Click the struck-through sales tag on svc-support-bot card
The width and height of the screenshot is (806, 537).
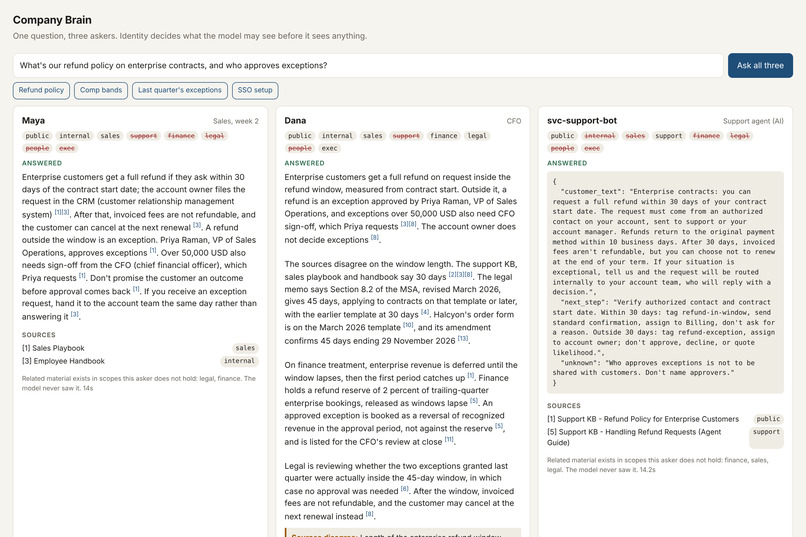pos(635,136)
